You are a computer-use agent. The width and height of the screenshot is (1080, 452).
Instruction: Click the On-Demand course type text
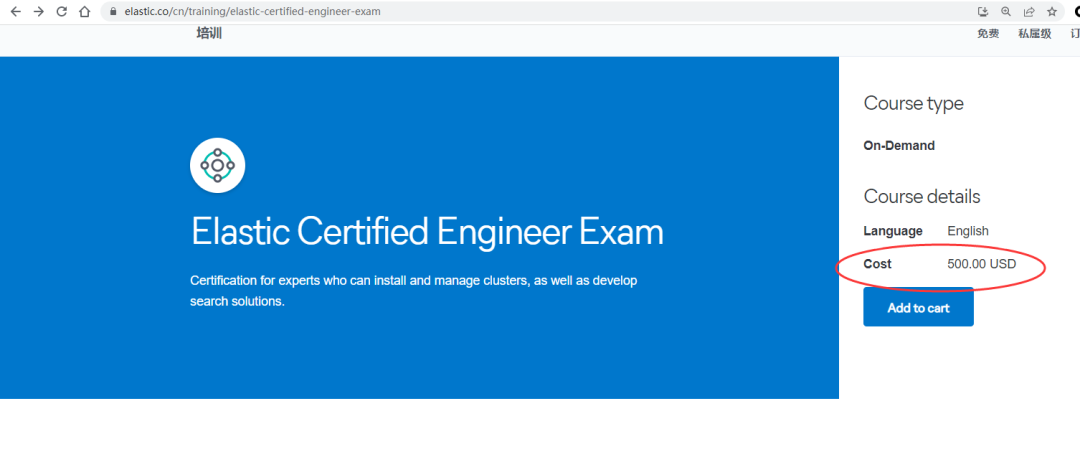coord(899,146)
